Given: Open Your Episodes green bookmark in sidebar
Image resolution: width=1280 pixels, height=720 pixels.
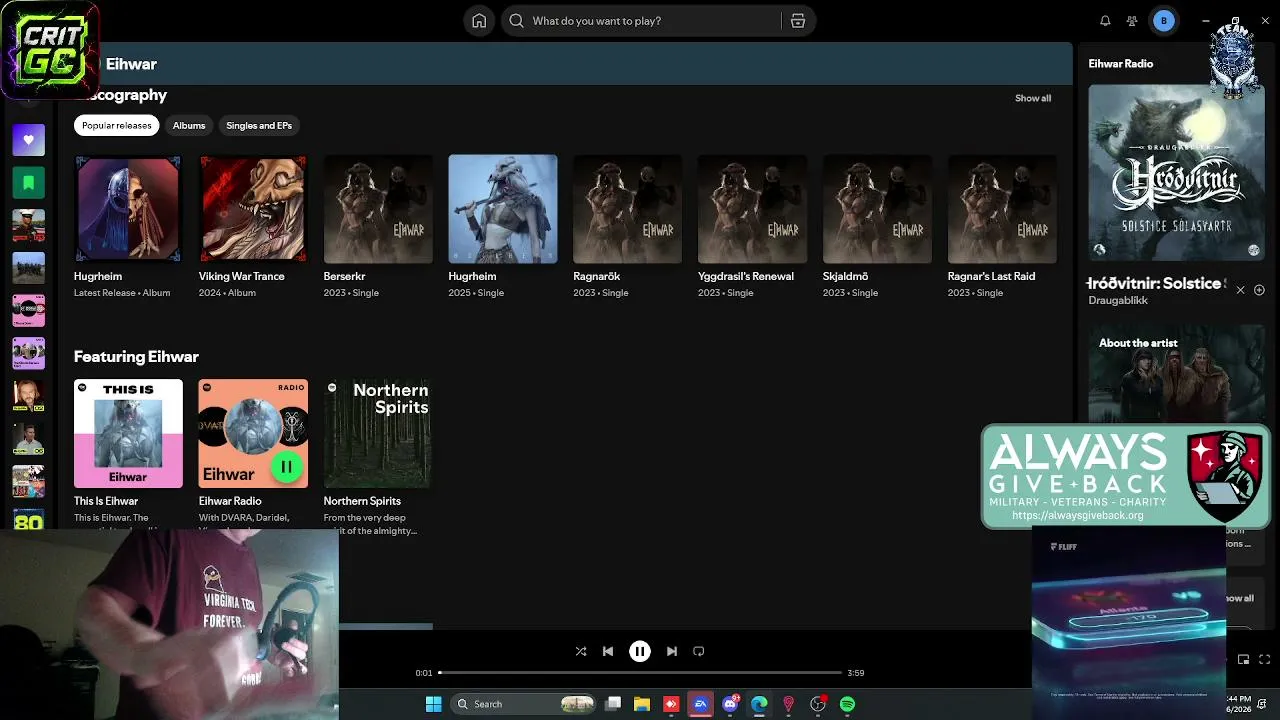Looking at the screenshot, I should coord(28,183).
